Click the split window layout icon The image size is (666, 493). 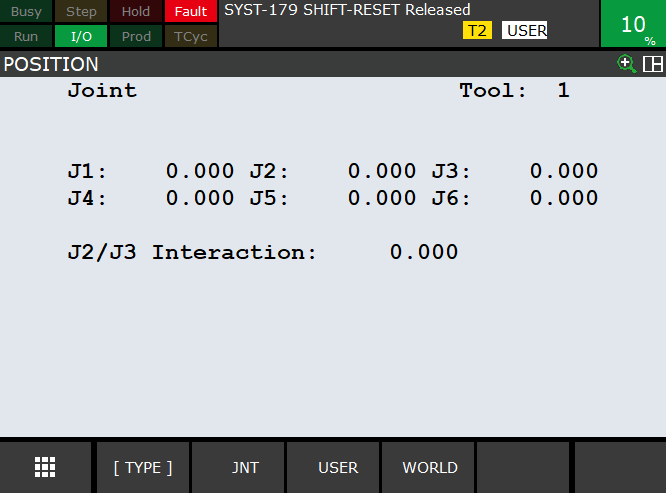[653, 64]
